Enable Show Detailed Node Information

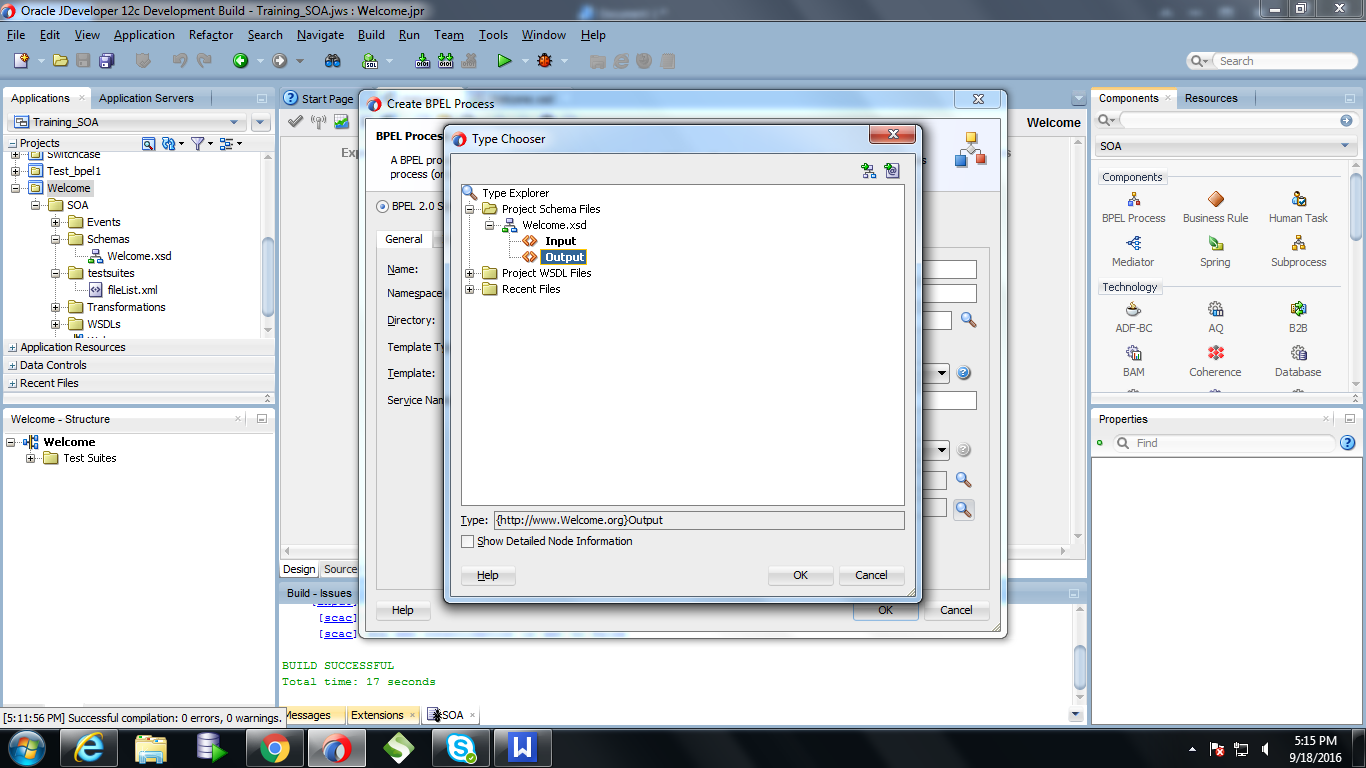tap(467, 541)
